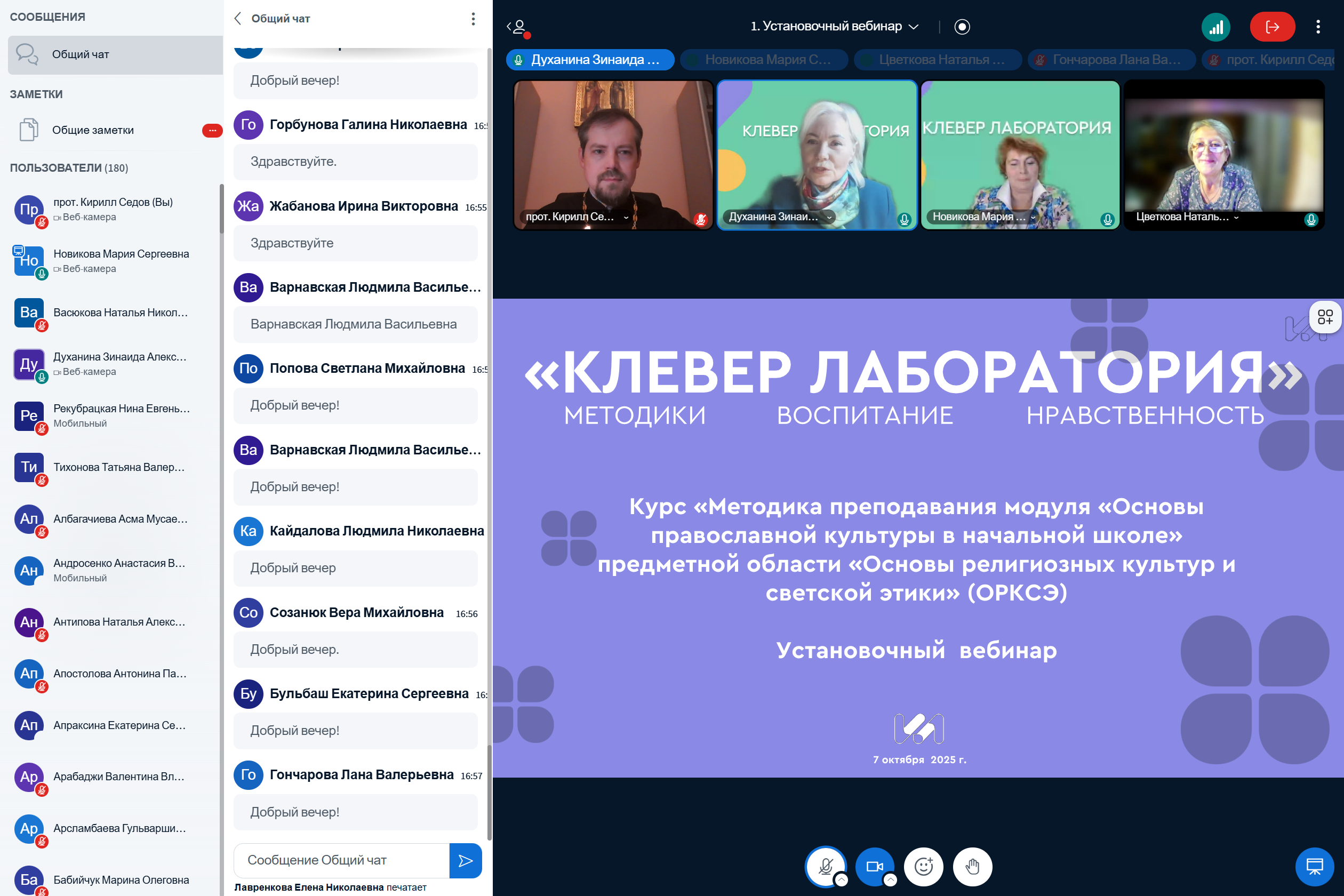This screenshot has width=1344, height=896.
Task: Open the layout grid options button
Action: tap(1325, 317)
